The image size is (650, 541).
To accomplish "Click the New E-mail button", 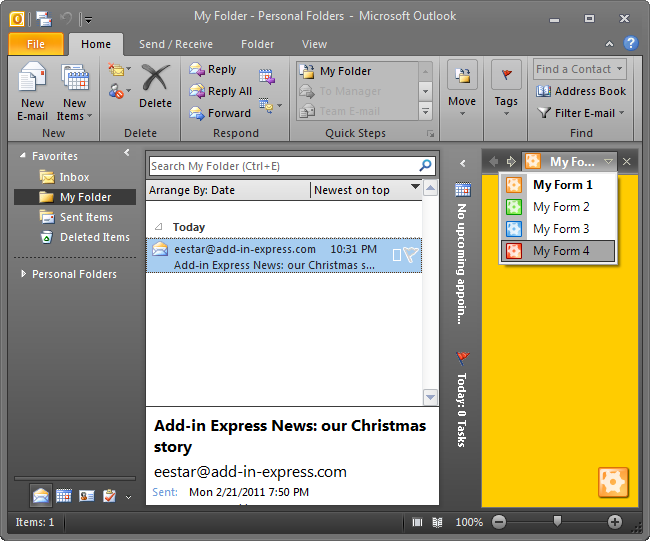I will click(x=32, y=92).
